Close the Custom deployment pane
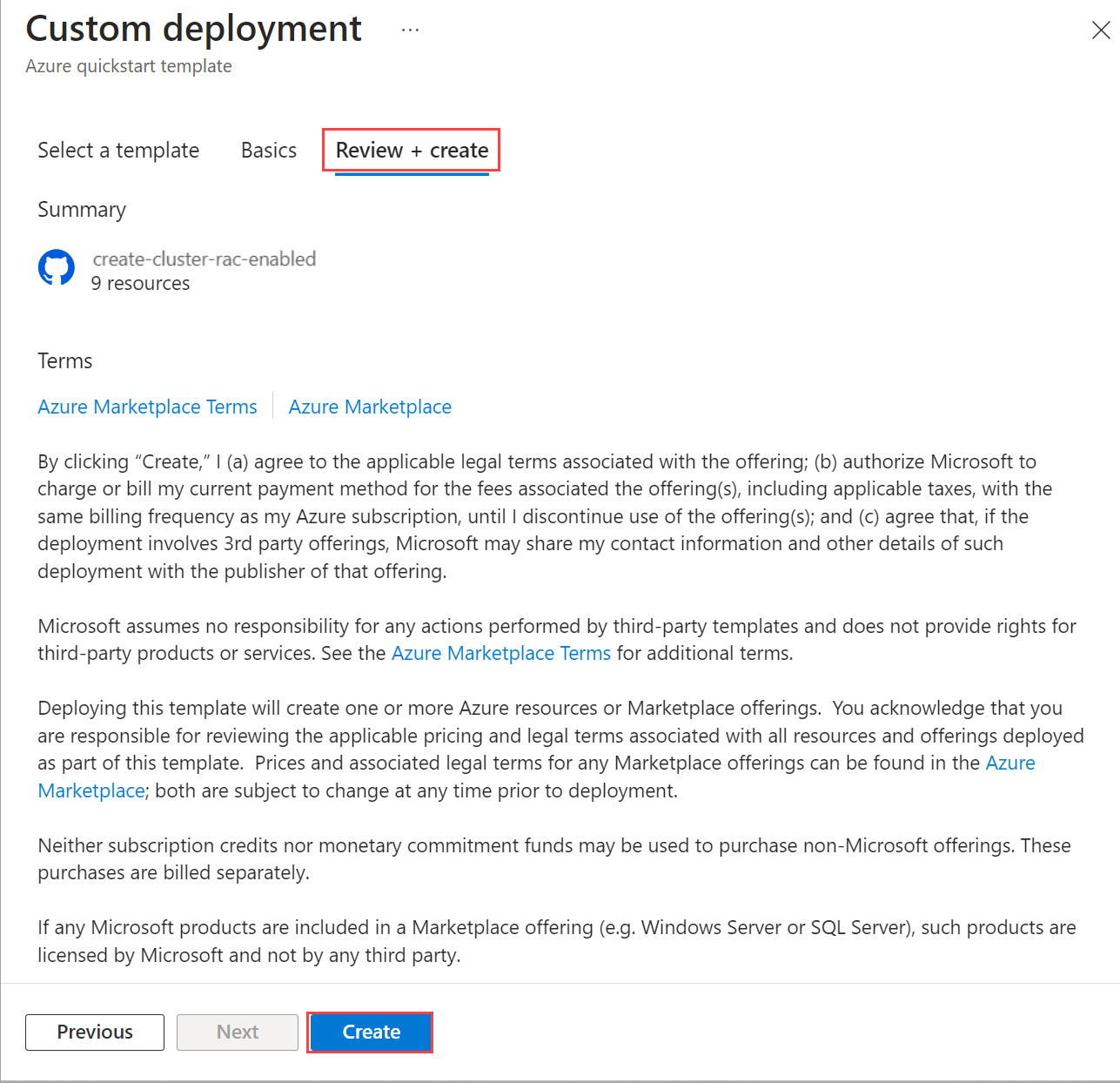The height and width of the screenshot is (1083, 1120). coord(1100,30)
